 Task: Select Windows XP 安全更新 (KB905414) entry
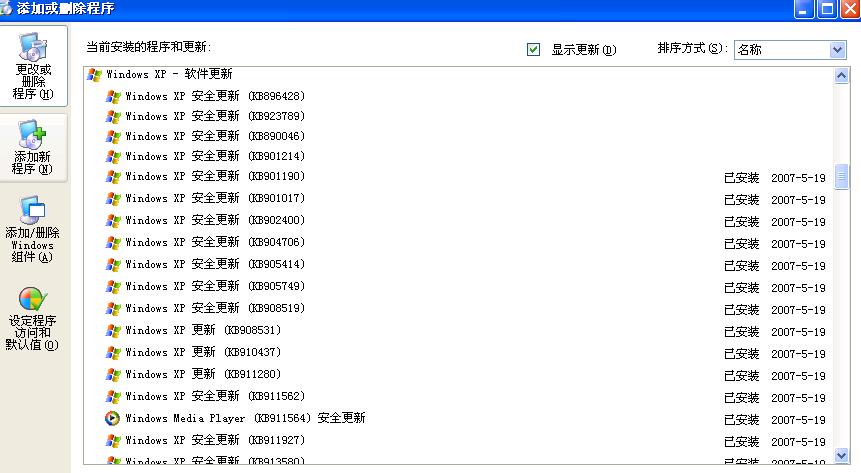point(215,264)
